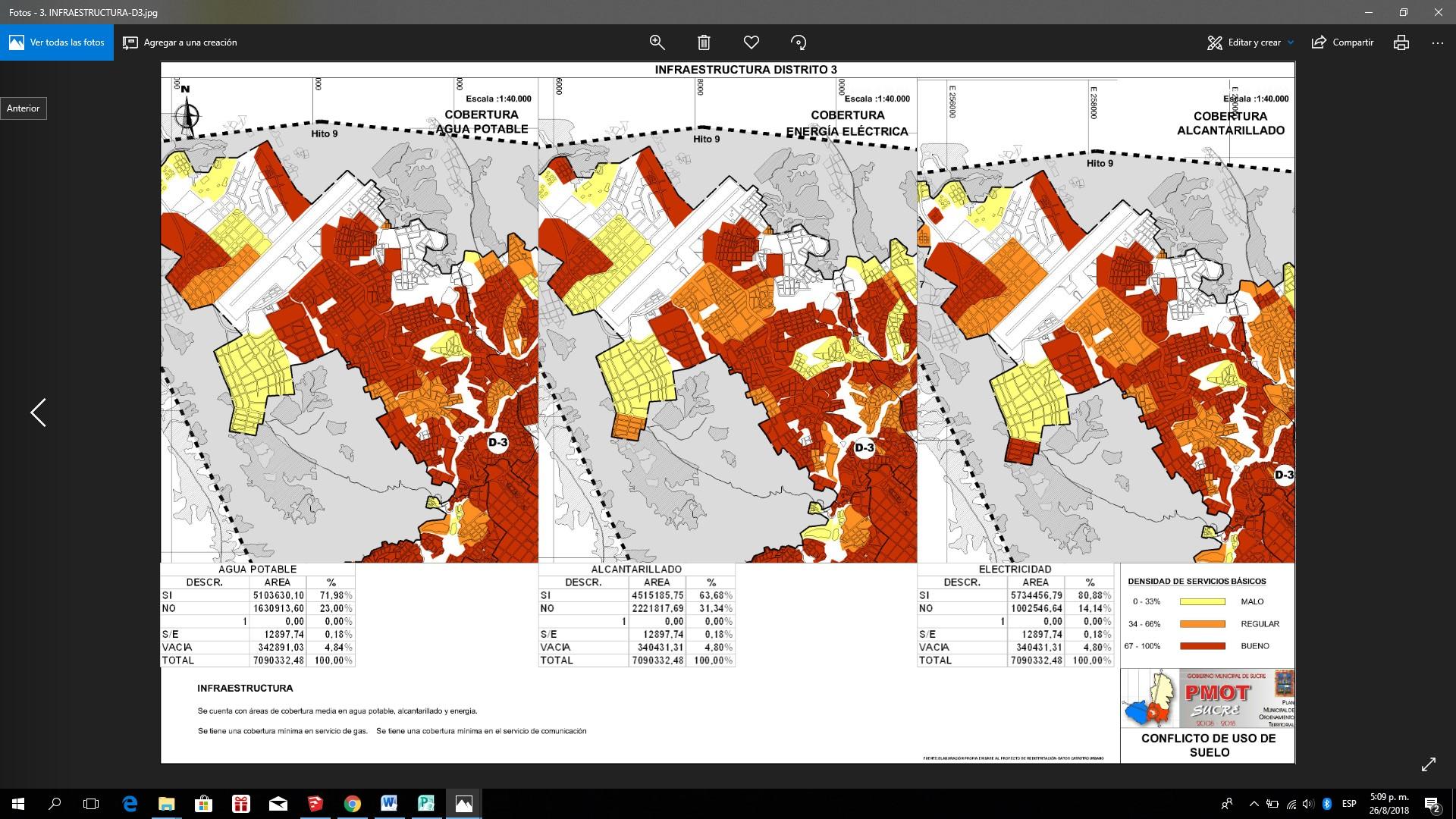Screen dimensions: 1456x819
Task: Go to the previous photo arrow
Action: coord(38,413)
